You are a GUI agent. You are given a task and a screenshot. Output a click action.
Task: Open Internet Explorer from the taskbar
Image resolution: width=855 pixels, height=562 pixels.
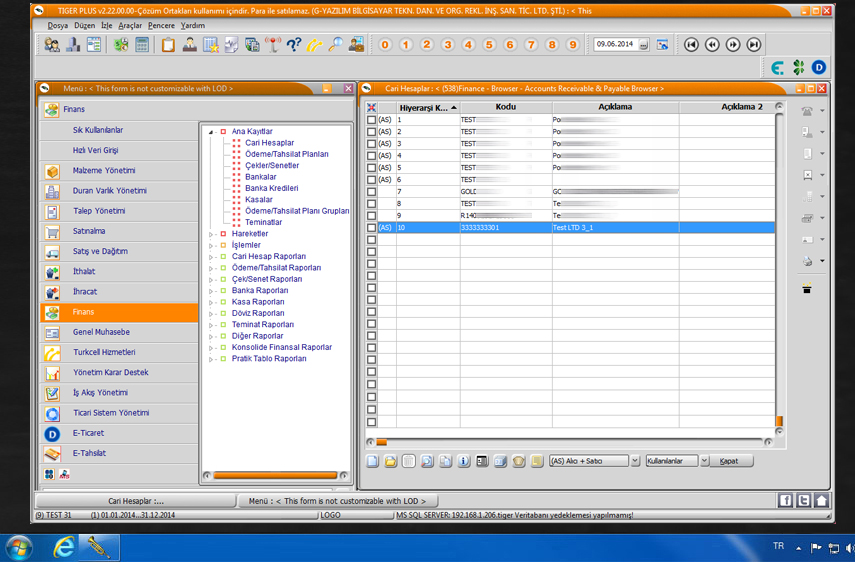click(x=63, y=547)
